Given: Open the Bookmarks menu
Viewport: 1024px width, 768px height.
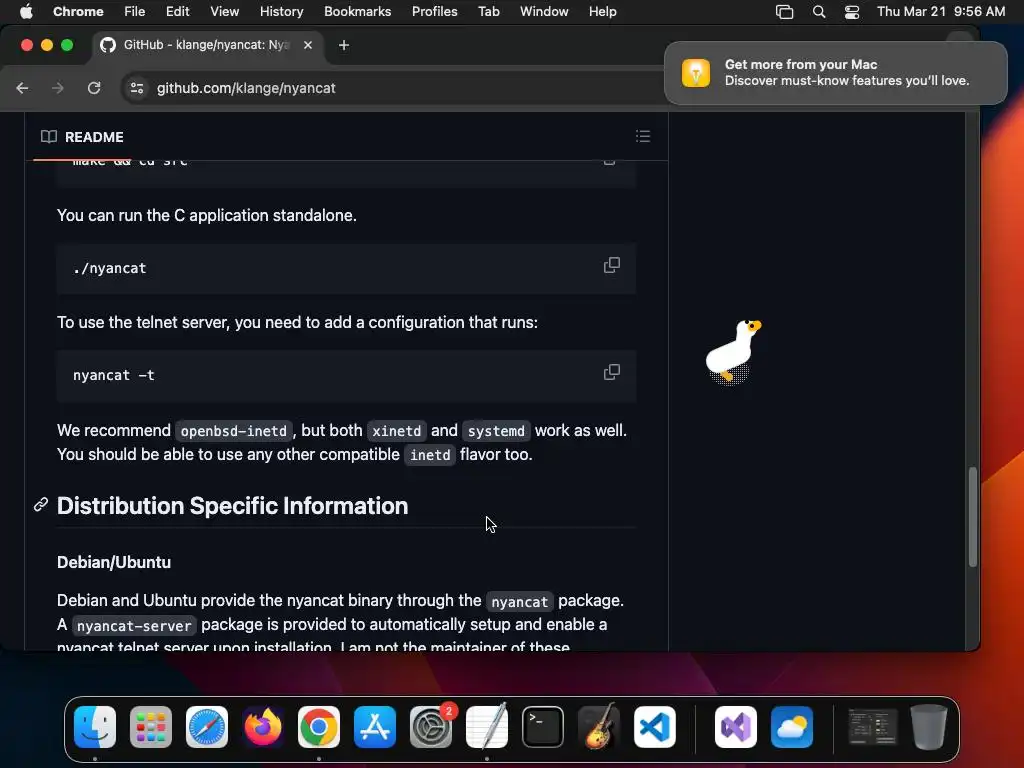Looking at the screenshot, I should (x=357, y=11).
